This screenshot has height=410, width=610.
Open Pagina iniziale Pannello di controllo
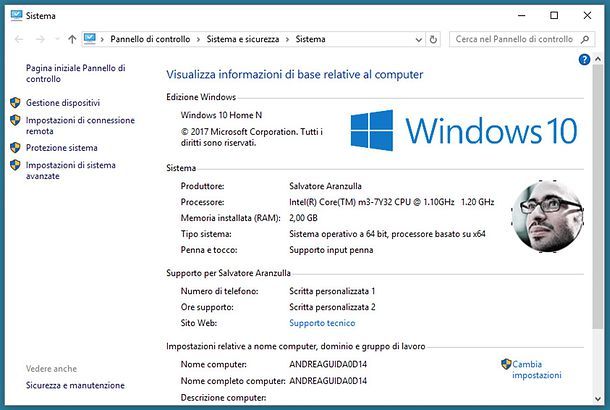[x=75, y=73]
